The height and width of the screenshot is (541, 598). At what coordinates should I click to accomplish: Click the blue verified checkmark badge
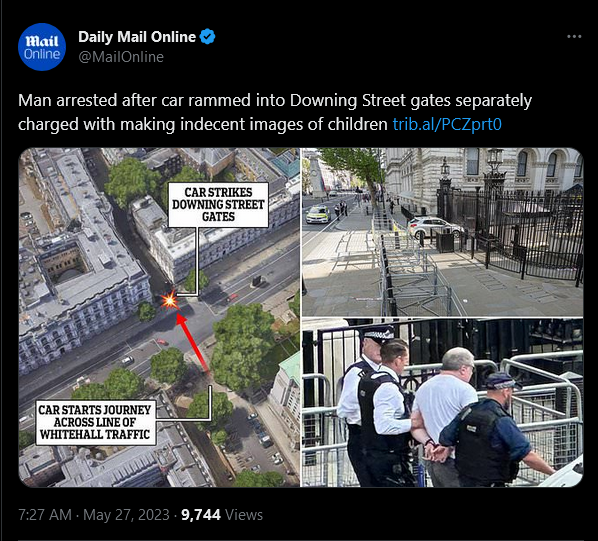[207, 37]
